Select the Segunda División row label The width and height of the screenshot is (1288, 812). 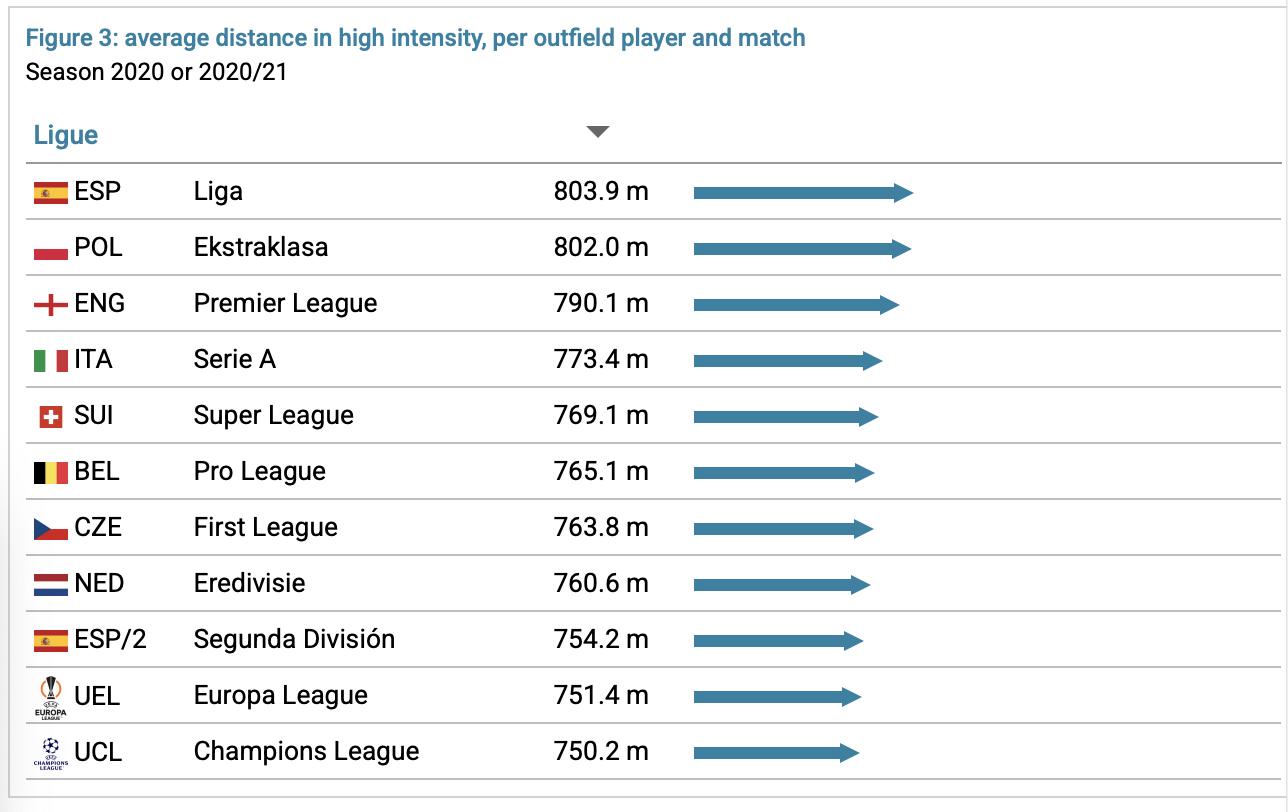tap(294, 640)
